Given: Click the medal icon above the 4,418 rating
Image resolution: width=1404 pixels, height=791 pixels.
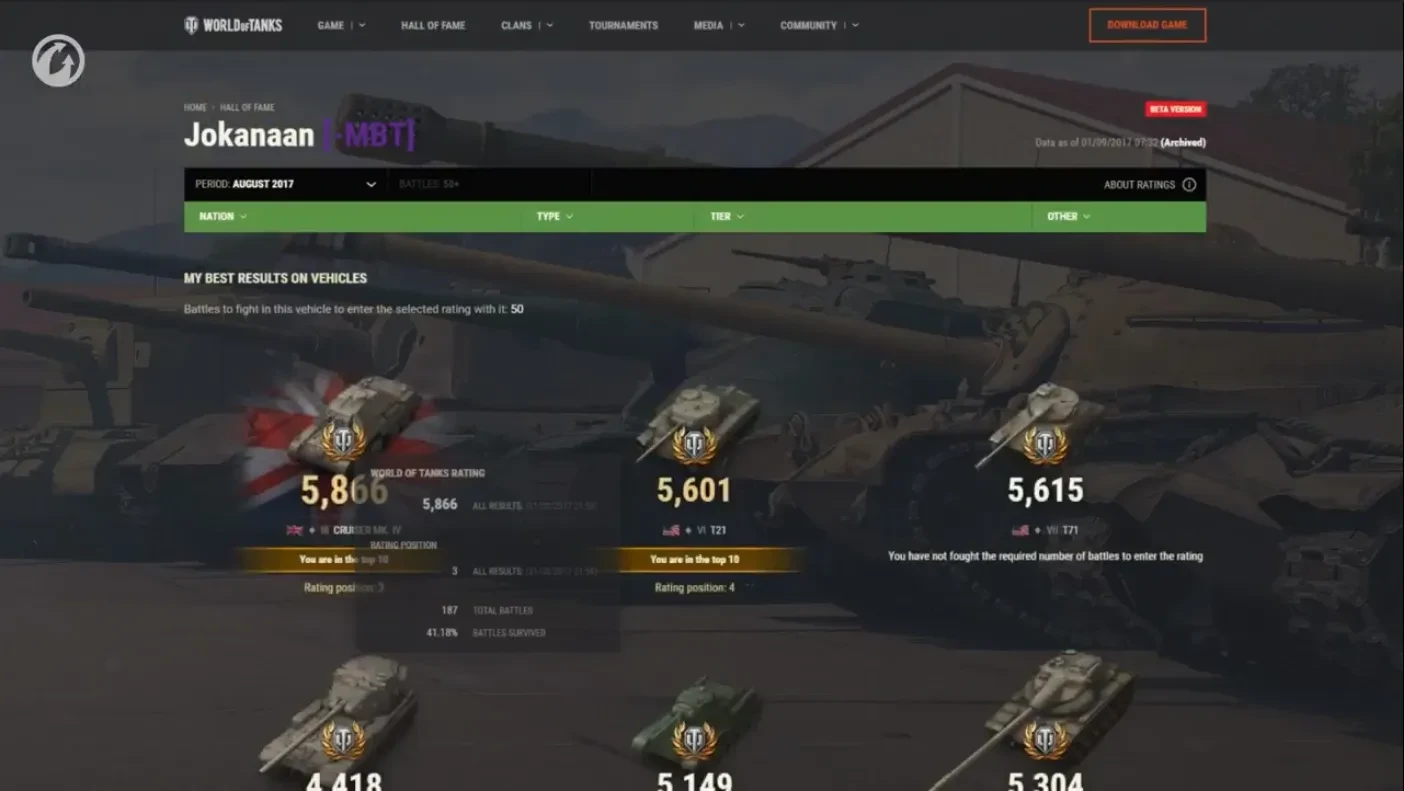Looking at the screenshot, I should (343, 741).
